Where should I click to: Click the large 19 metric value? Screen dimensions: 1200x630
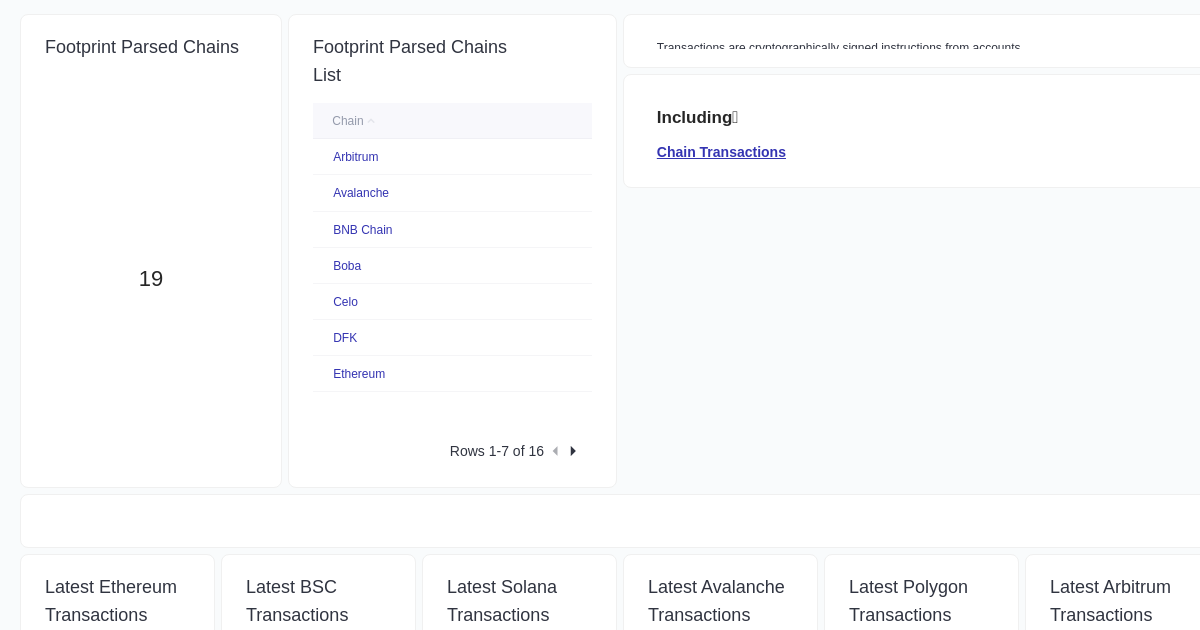(x=151, y=279)
